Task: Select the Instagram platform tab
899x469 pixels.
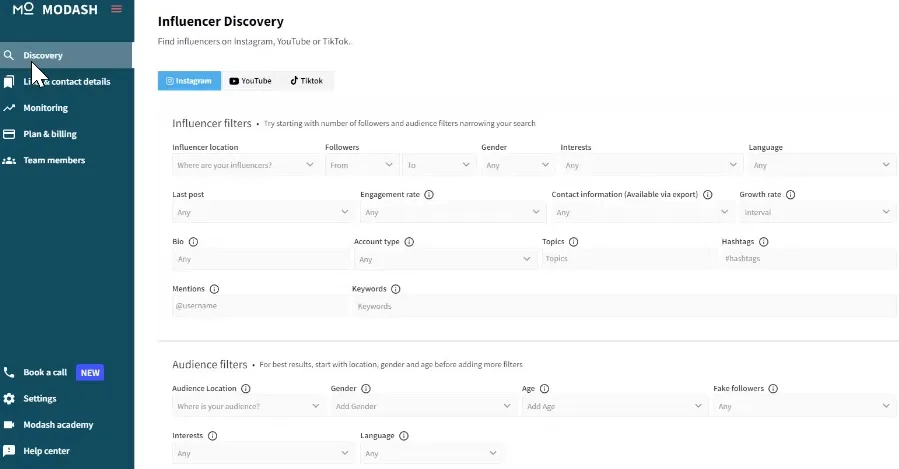Action: tap(189, 81)
